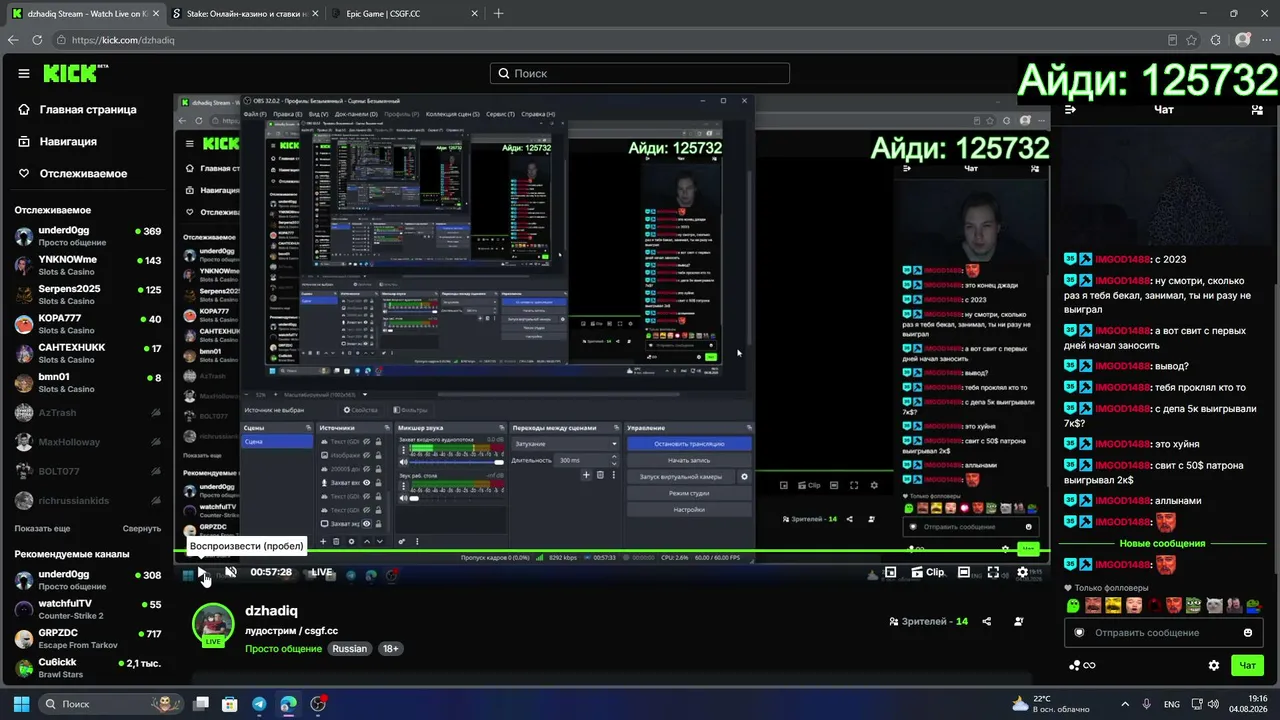Open recommended channel watchfulTV
Viewport: 1280px width, 720px height.
[x=87, y=609]
